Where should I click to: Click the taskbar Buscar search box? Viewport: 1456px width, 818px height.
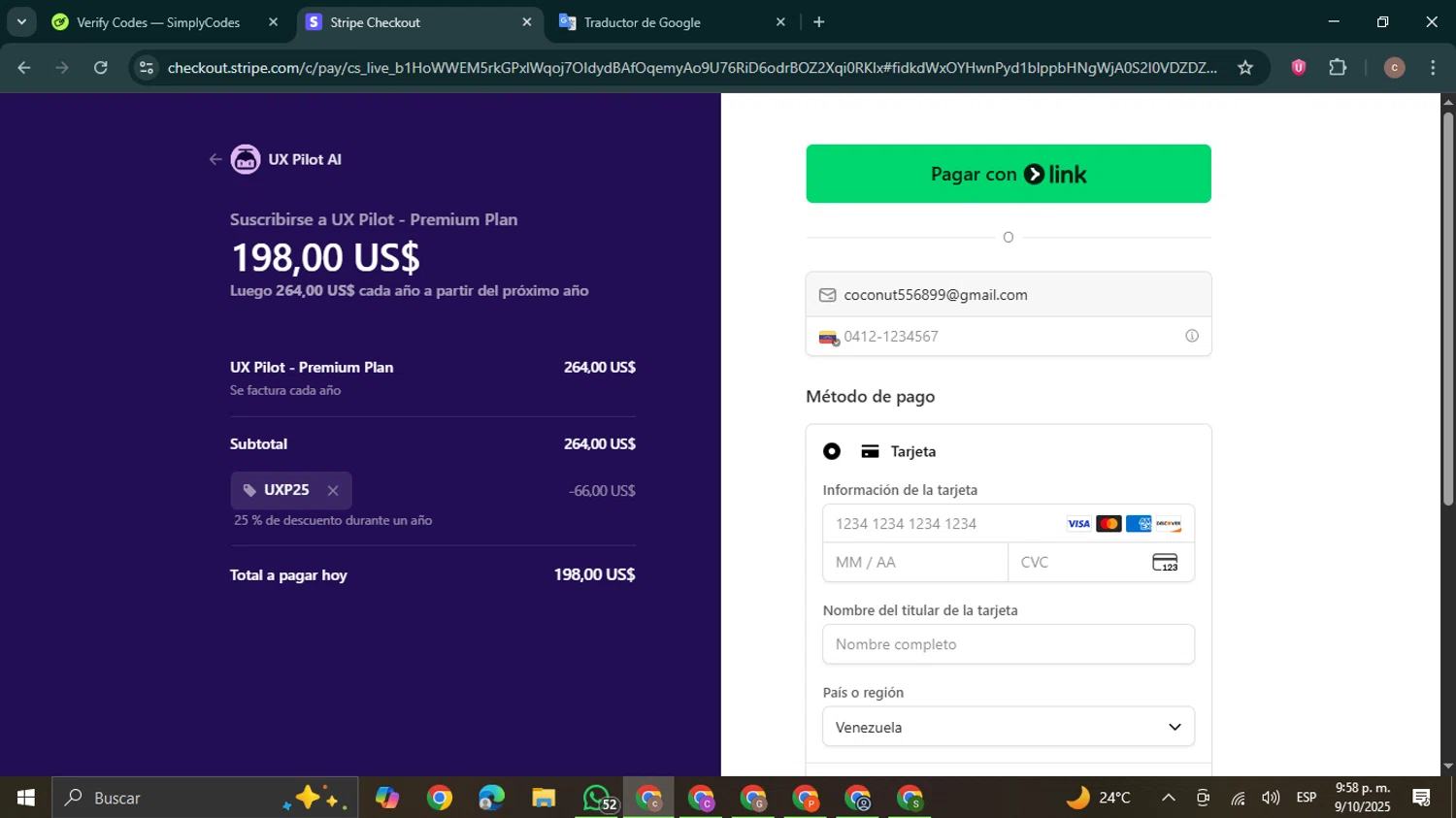tap(205, 798)
